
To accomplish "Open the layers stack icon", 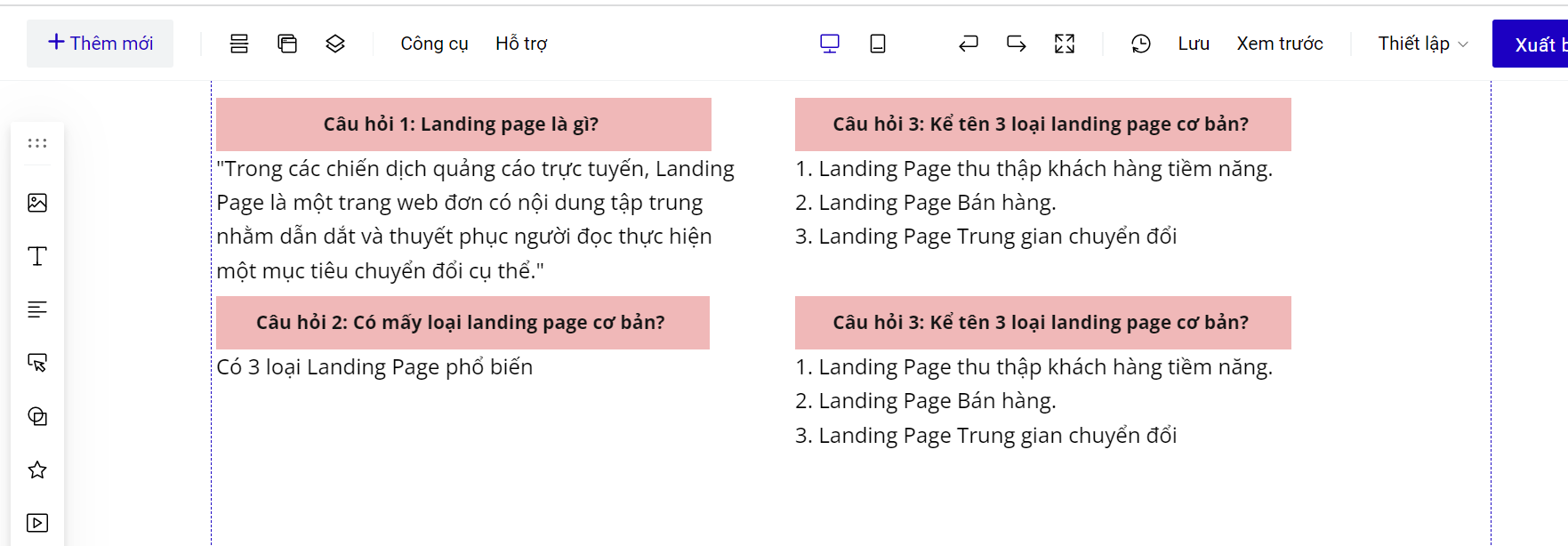I will 335,44.
